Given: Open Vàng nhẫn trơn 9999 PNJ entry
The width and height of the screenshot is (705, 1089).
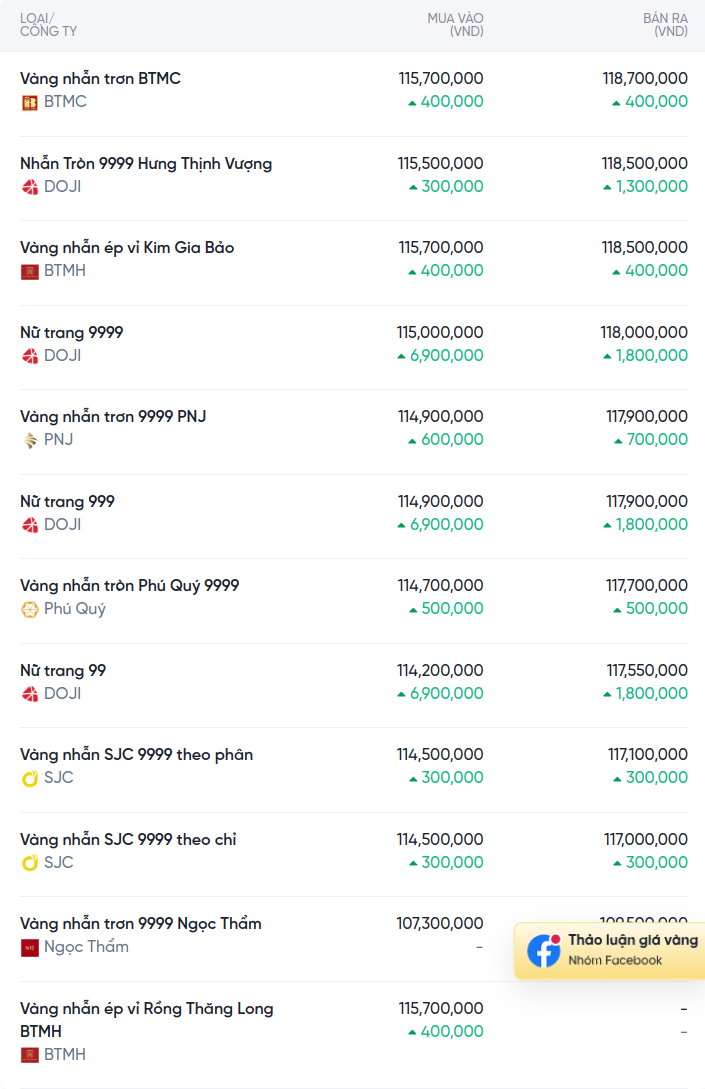Looking at the screenshot, I should pyautogui.click(x=113, y=417).
